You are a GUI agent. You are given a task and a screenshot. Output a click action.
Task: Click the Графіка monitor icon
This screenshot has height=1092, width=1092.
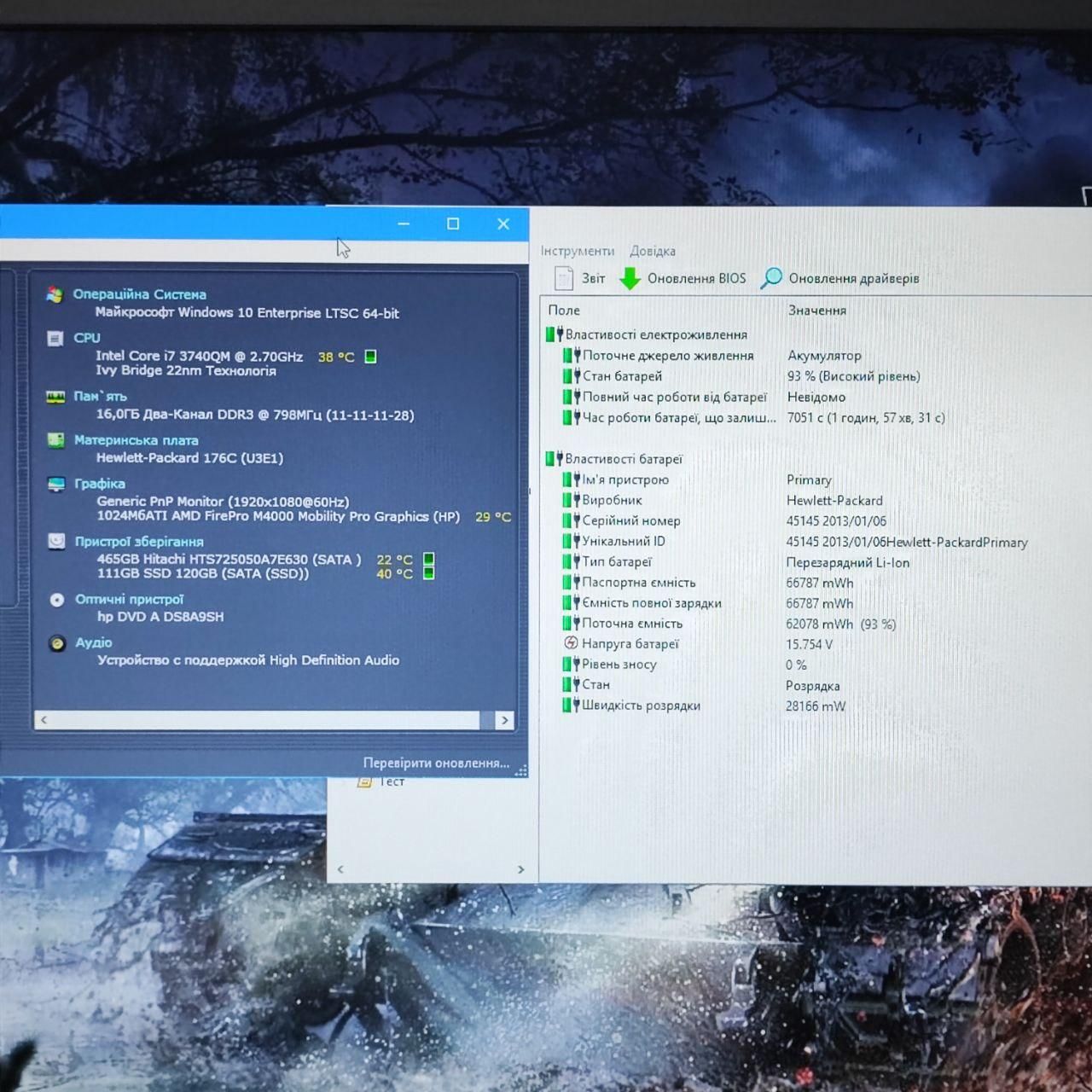[56, 485]
